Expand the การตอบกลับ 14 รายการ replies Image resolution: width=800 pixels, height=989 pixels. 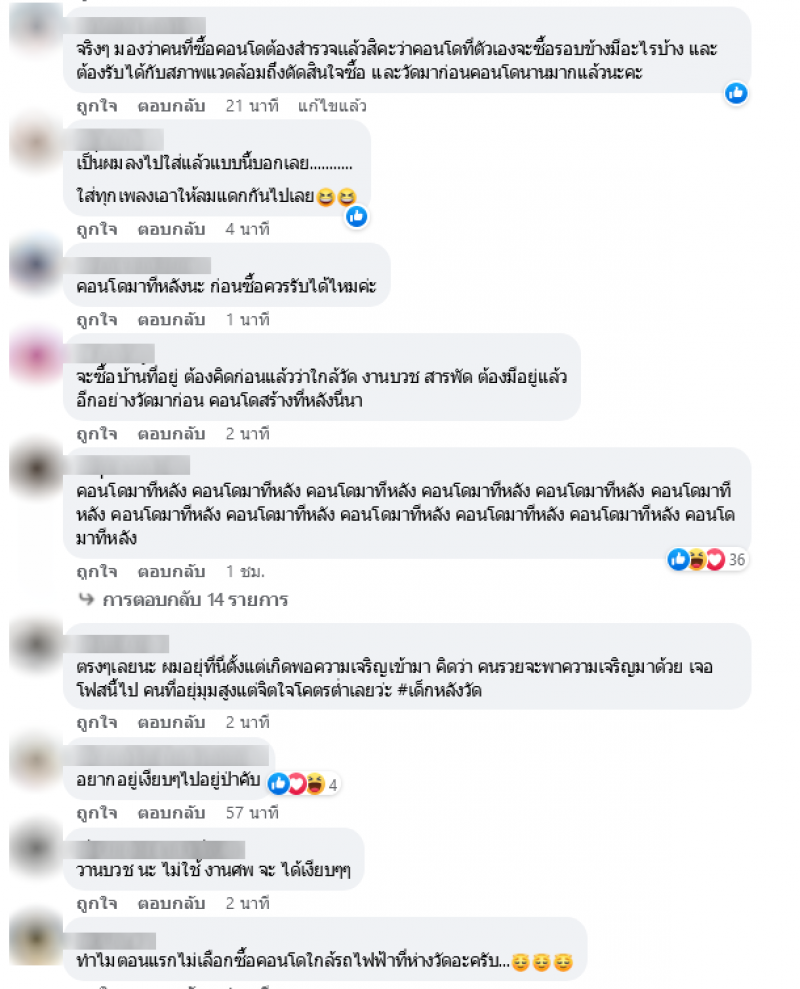(195, 599)
